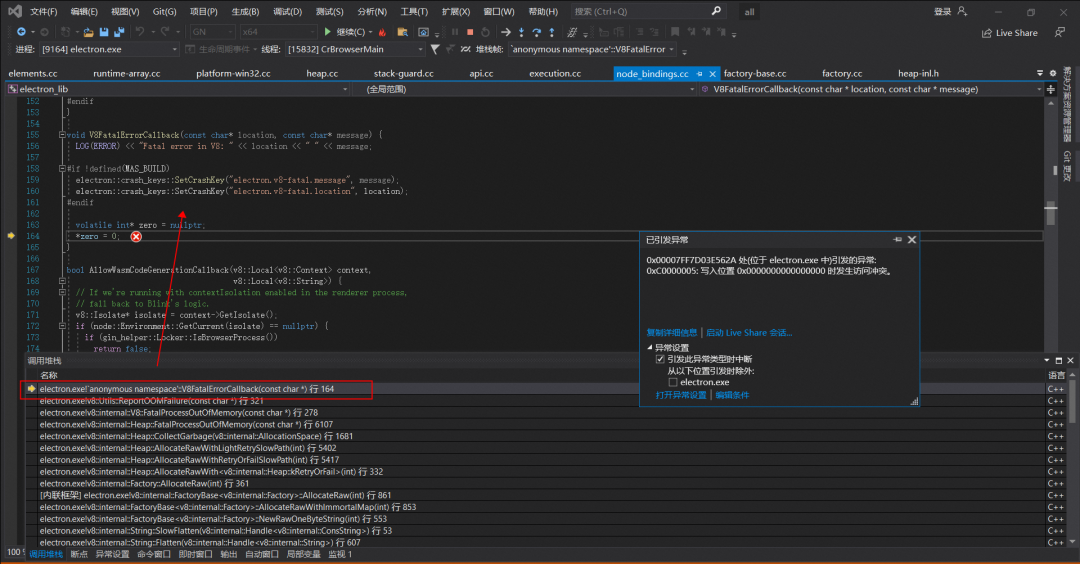Toggle 'break when this exception type is thrown' checkbox
This screenshot has width=1080, height=564.
(660, 359)
